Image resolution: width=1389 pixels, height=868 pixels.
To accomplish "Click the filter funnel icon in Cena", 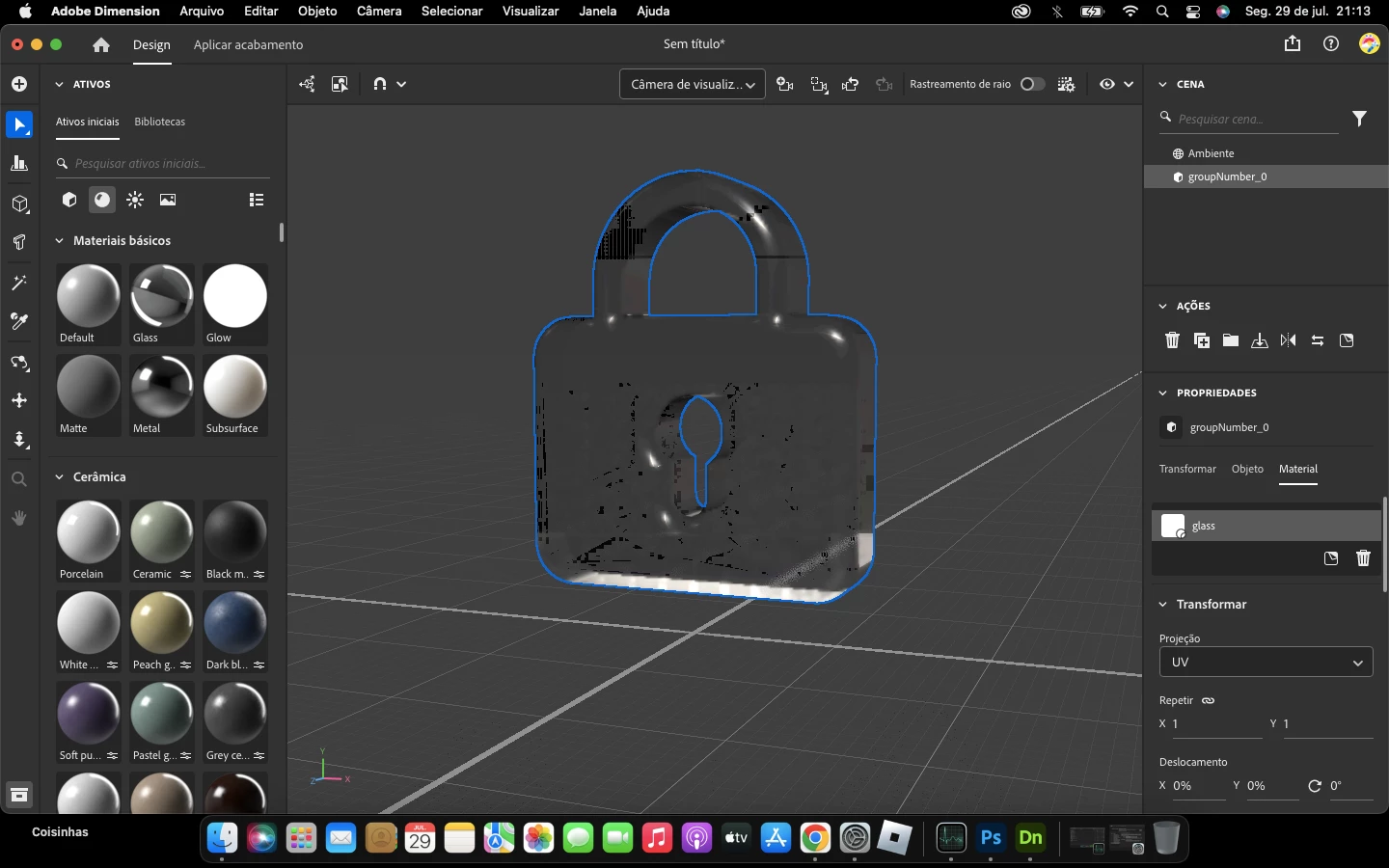I will [x=1359, y=119].
